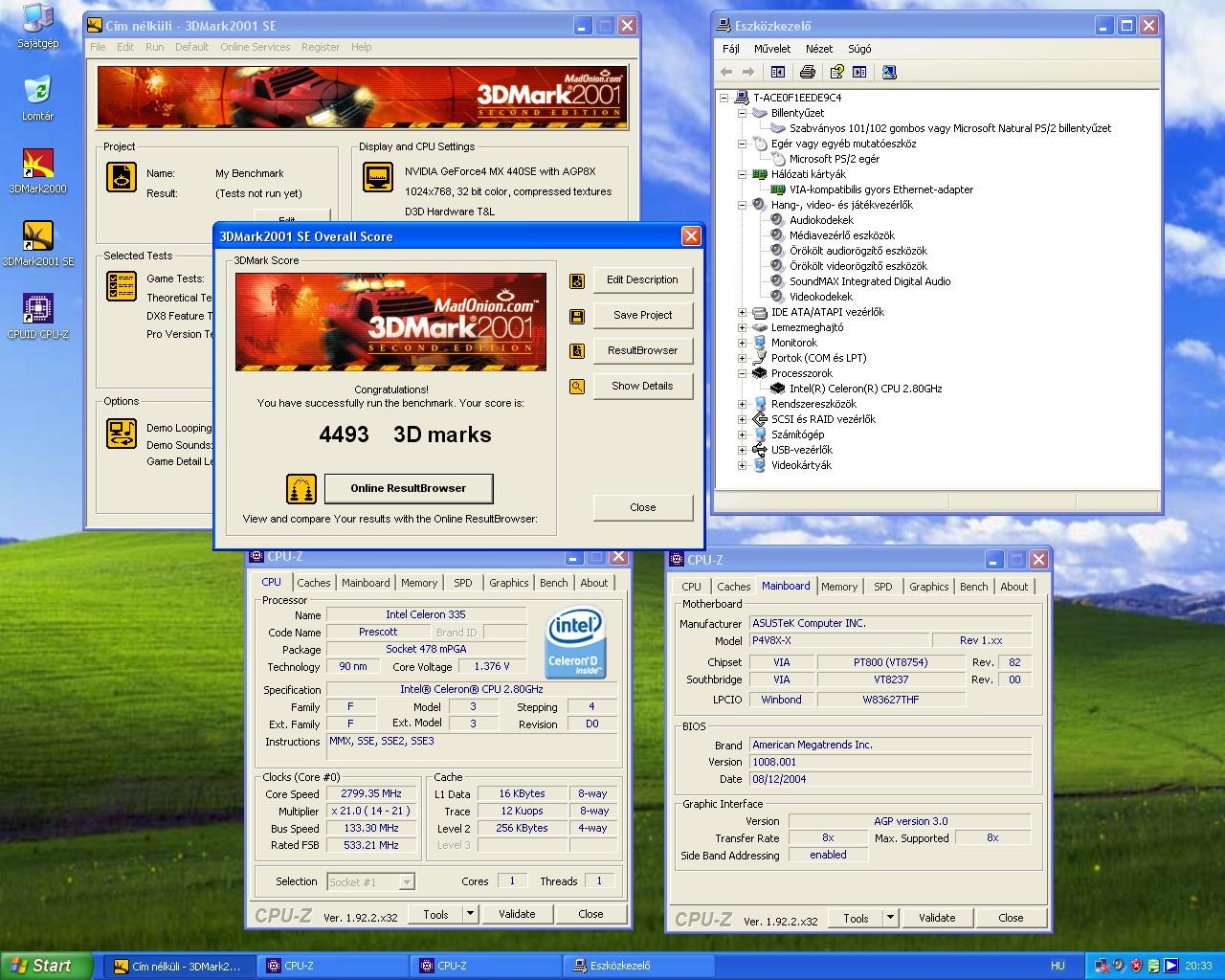Click the Display and CPU Settings monitor icon

378,177
